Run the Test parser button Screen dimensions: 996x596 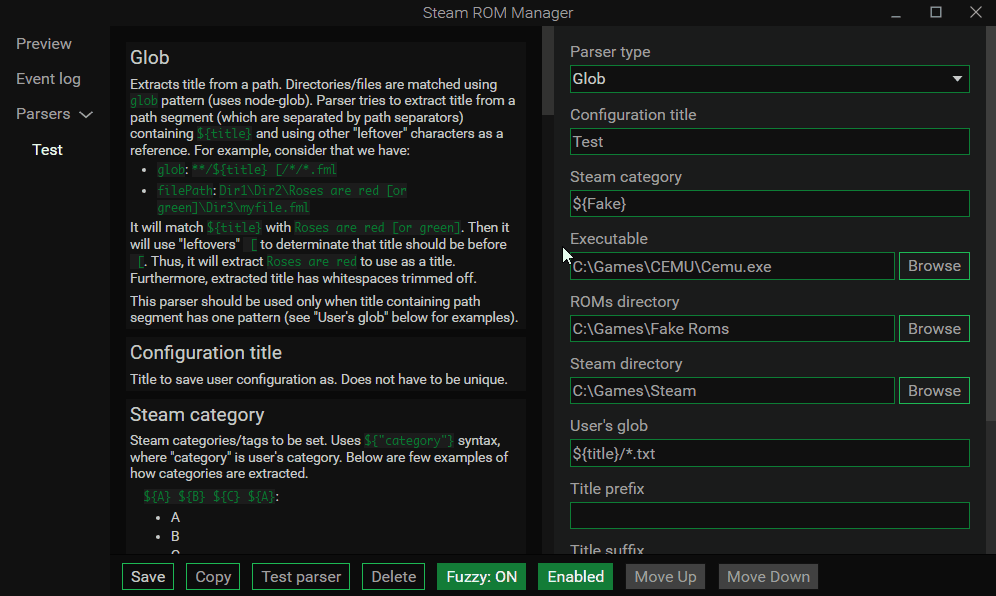tap(301, 576)
